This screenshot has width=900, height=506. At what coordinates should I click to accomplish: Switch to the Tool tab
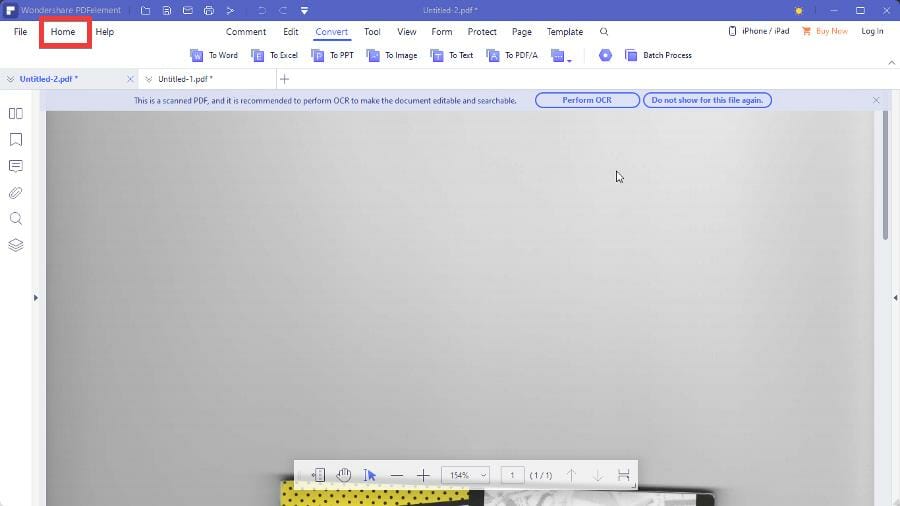coord(372,32)
